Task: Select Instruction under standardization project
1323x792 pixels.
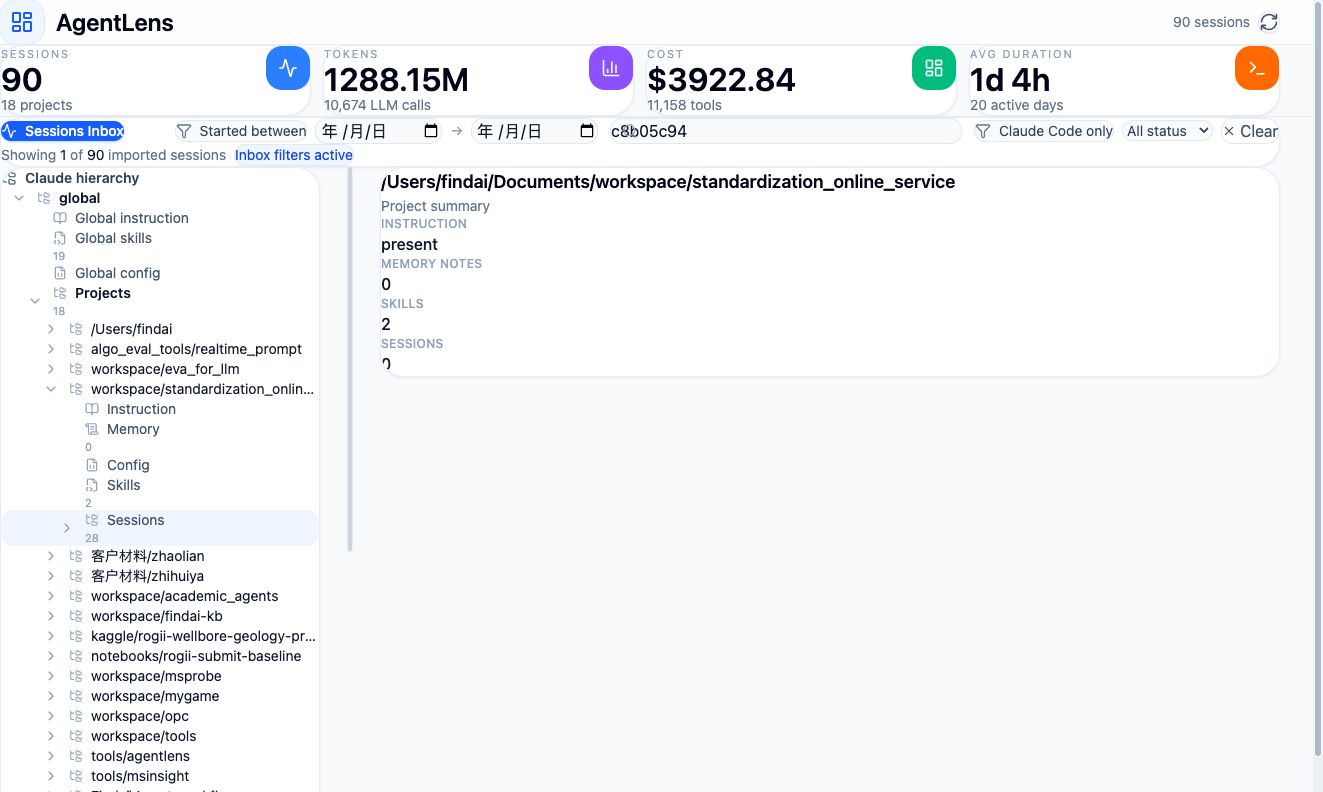Action: click(141, 409)
